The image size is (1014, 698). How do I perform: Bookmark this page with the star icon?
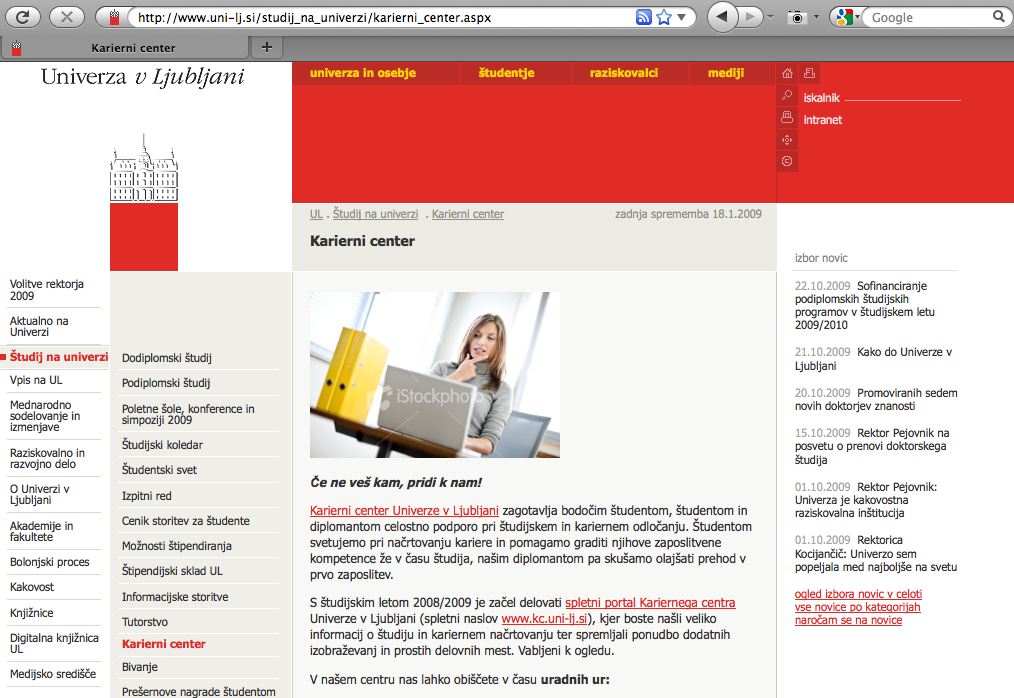(x=664, y=17)
